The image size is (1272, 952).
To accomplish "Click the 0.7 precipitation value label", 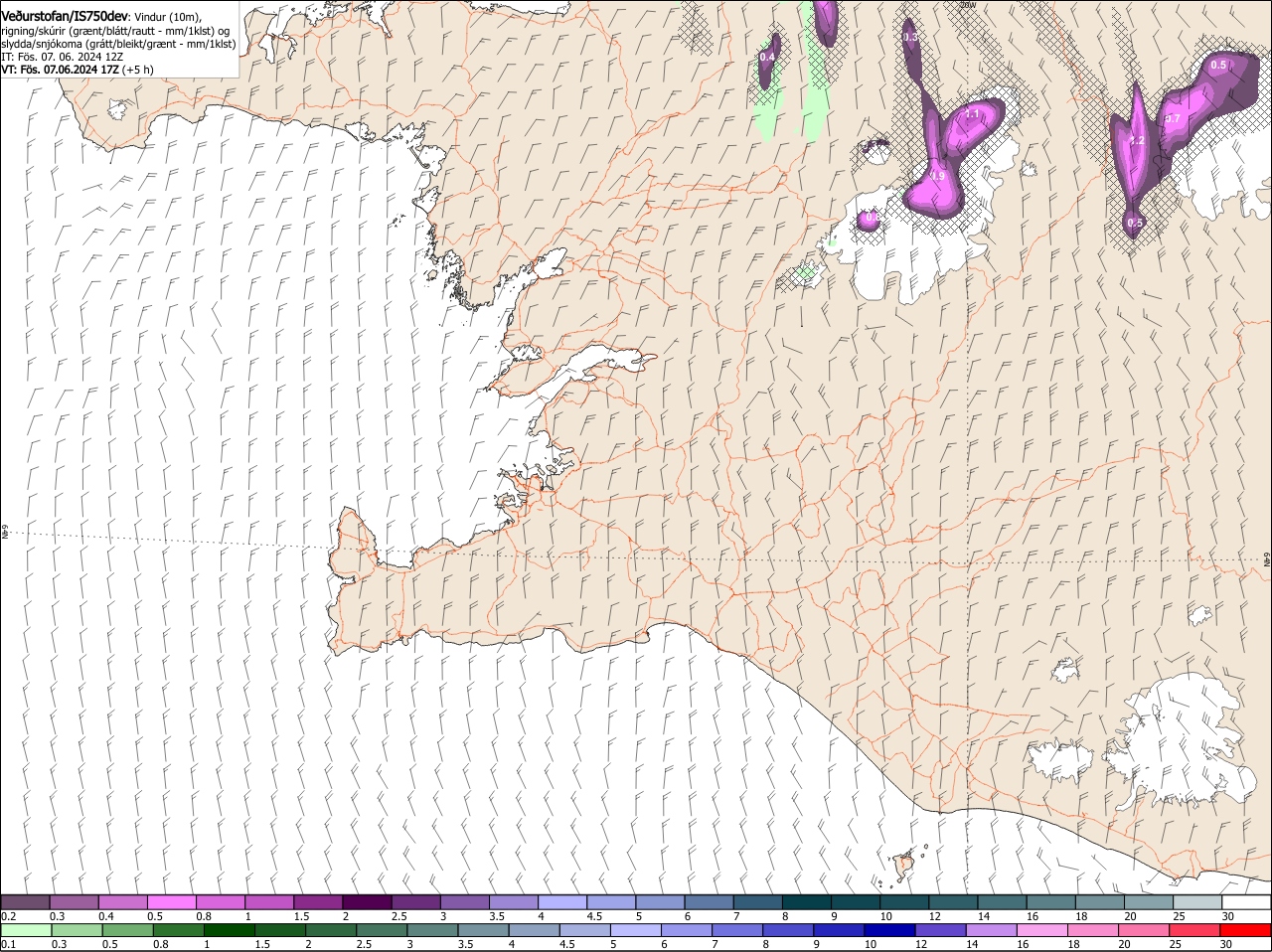I will 1173,118.
